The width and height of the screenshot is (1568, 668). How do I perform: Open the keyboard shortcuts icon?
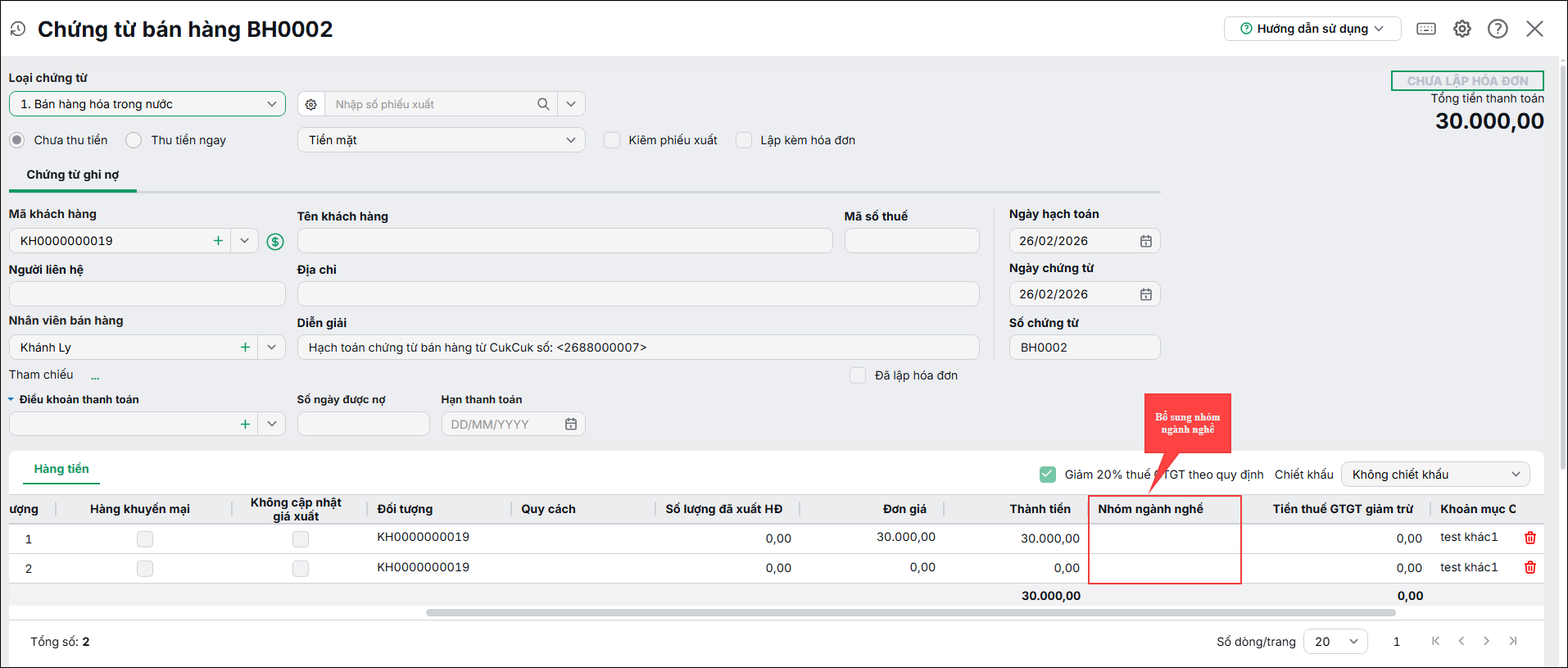click(x=1426, y=29)
